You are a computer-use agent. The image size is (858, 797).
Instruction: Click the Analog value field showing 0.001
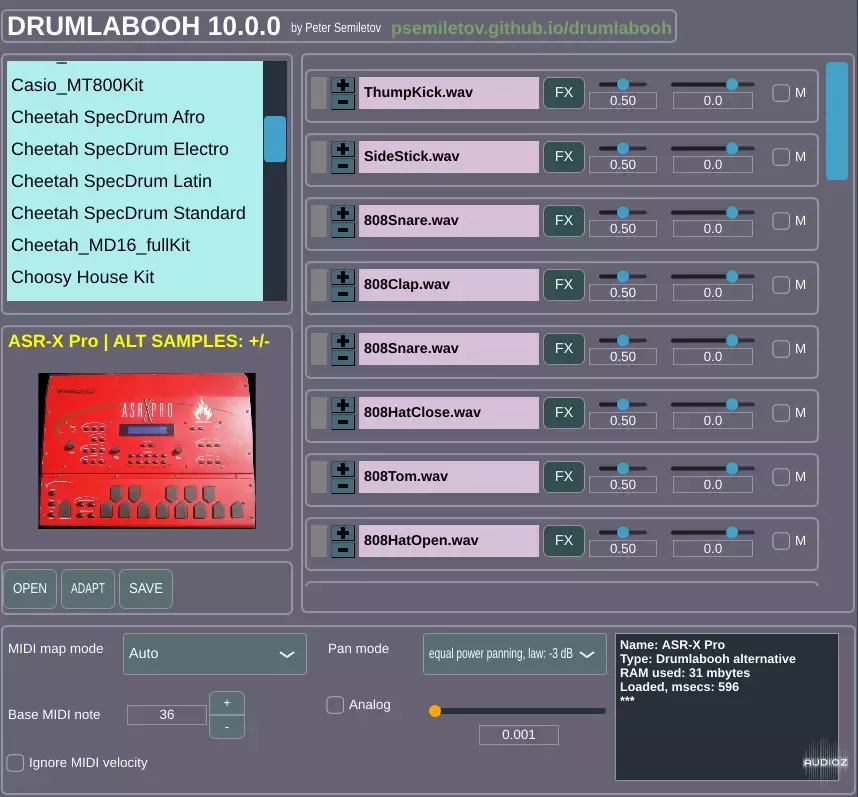[519, 735]
